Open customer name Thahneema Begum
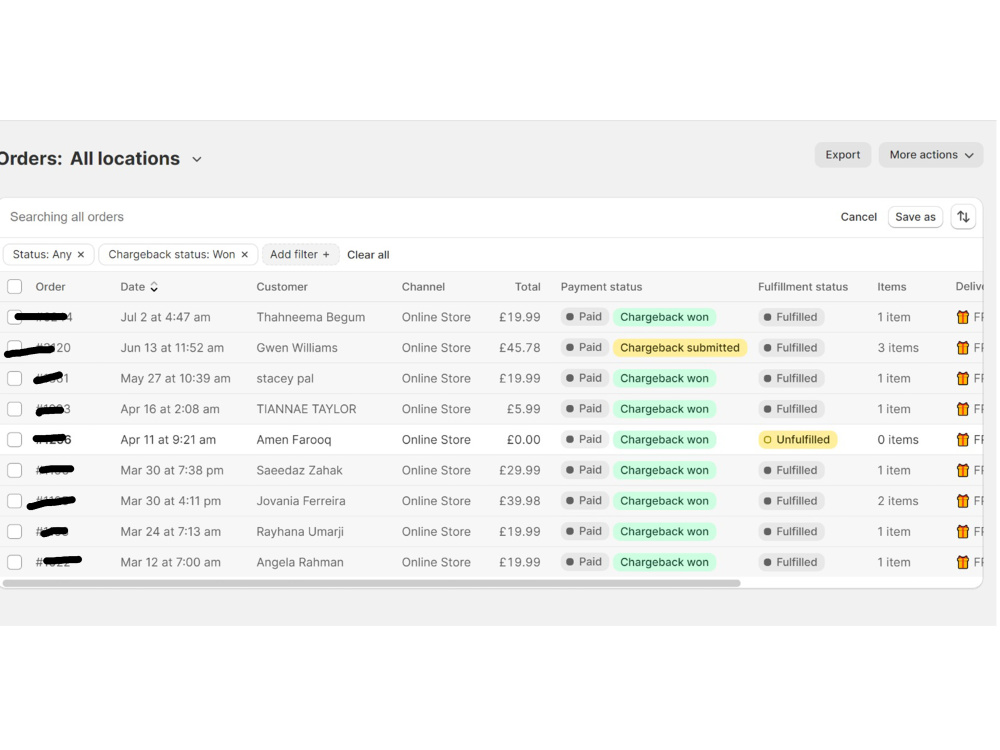 [x=311, y=317]
